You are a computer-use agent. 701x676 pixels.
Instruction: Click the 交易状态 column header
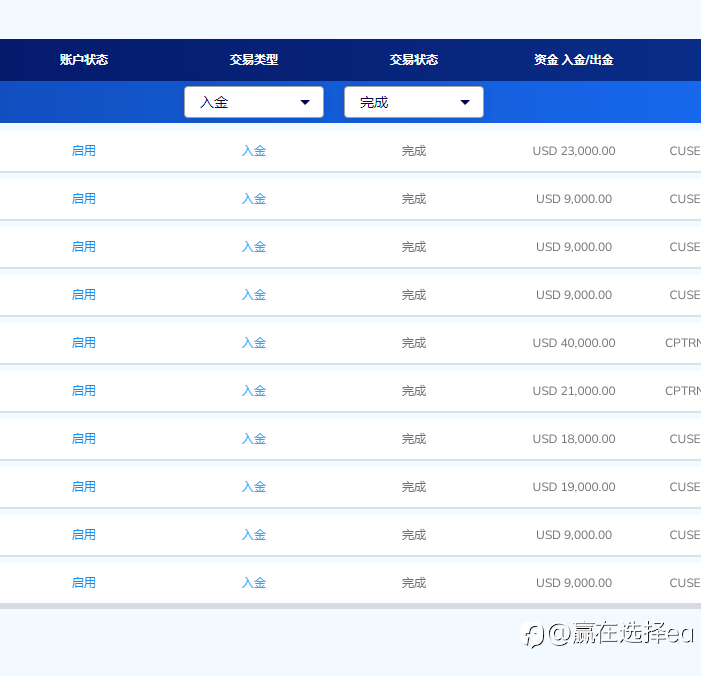click(x=414, y=59)
